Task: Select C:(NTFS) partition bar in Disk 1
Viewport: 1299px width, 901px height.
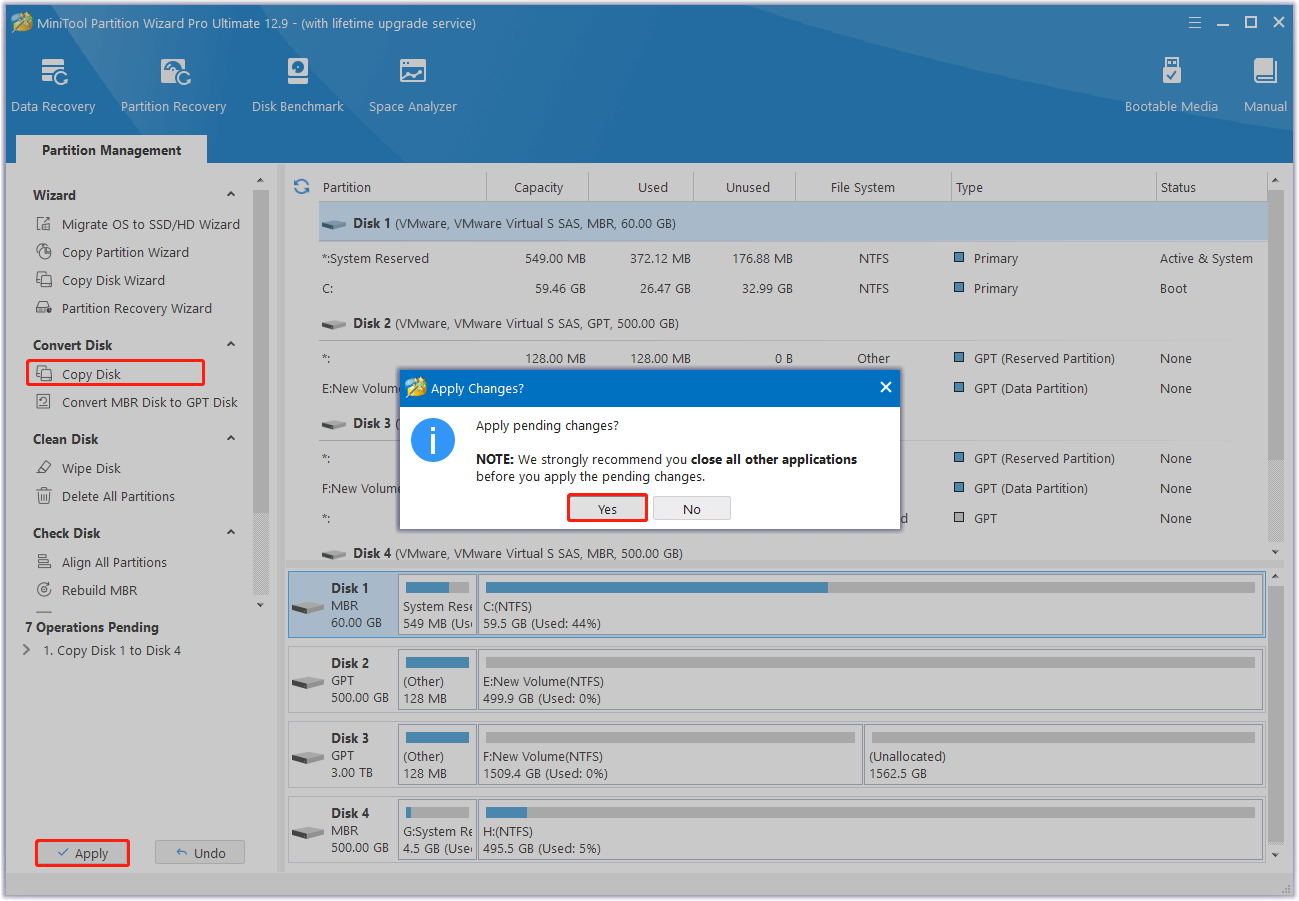Action: point(870,605)
